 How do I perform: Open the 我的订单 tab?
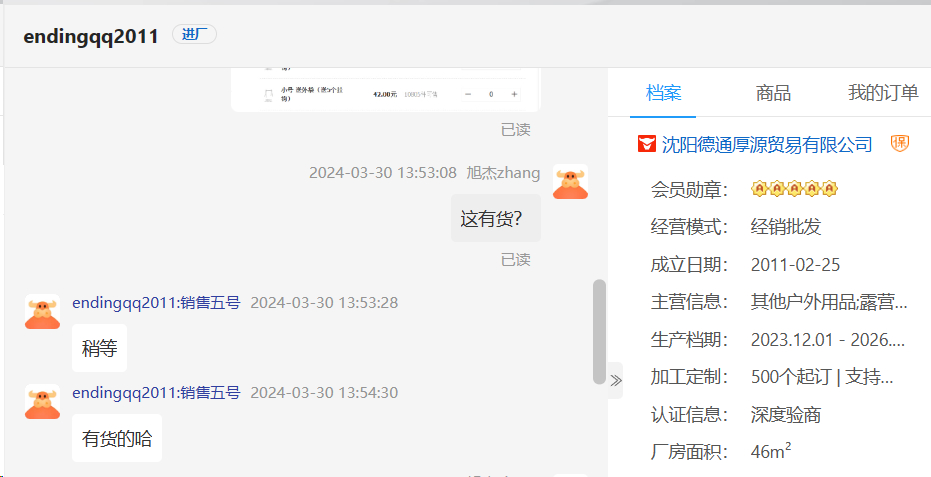tap(883, 93)
